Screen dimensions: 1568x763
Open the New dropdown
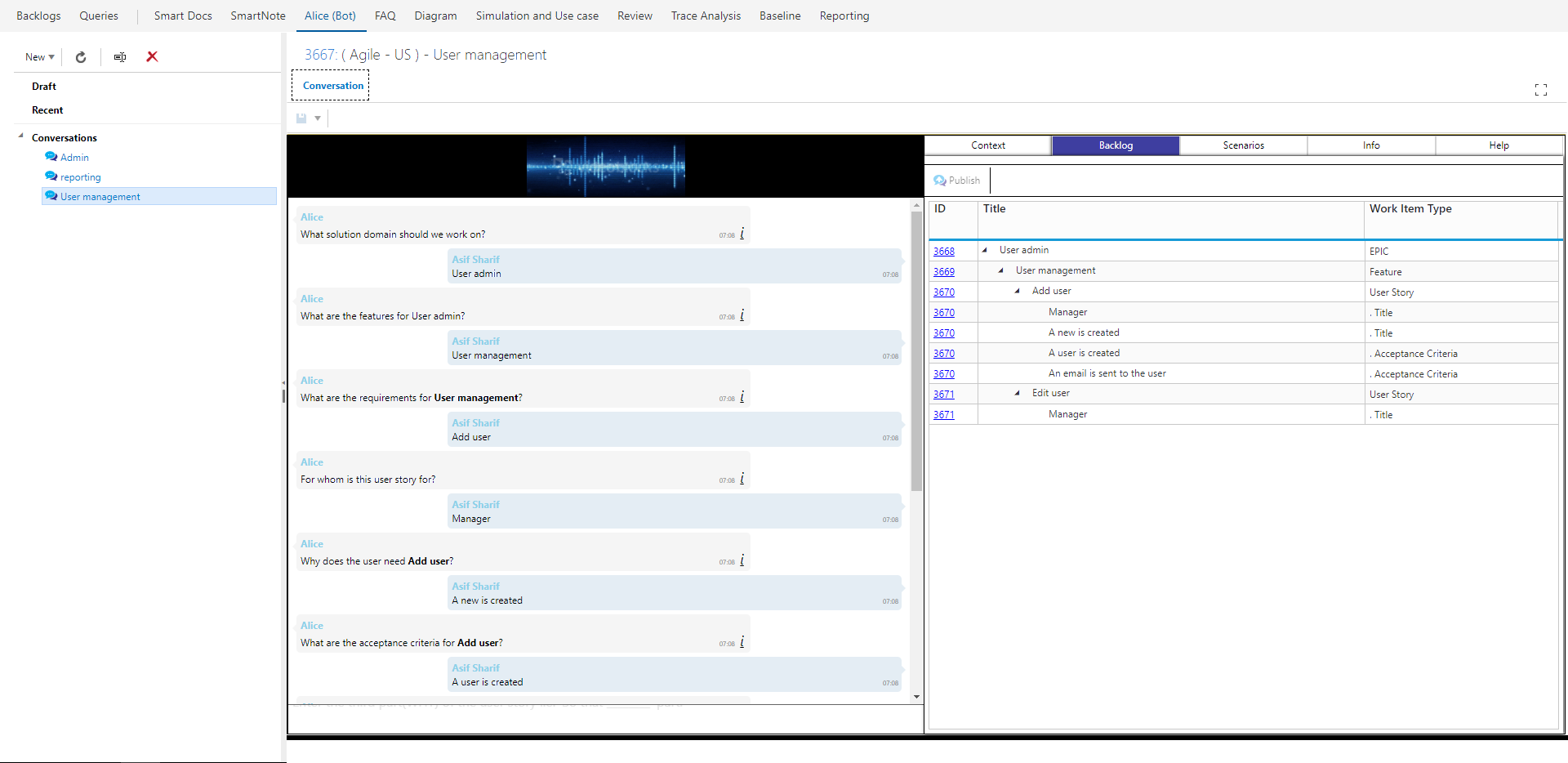click(x=40, y=57)
